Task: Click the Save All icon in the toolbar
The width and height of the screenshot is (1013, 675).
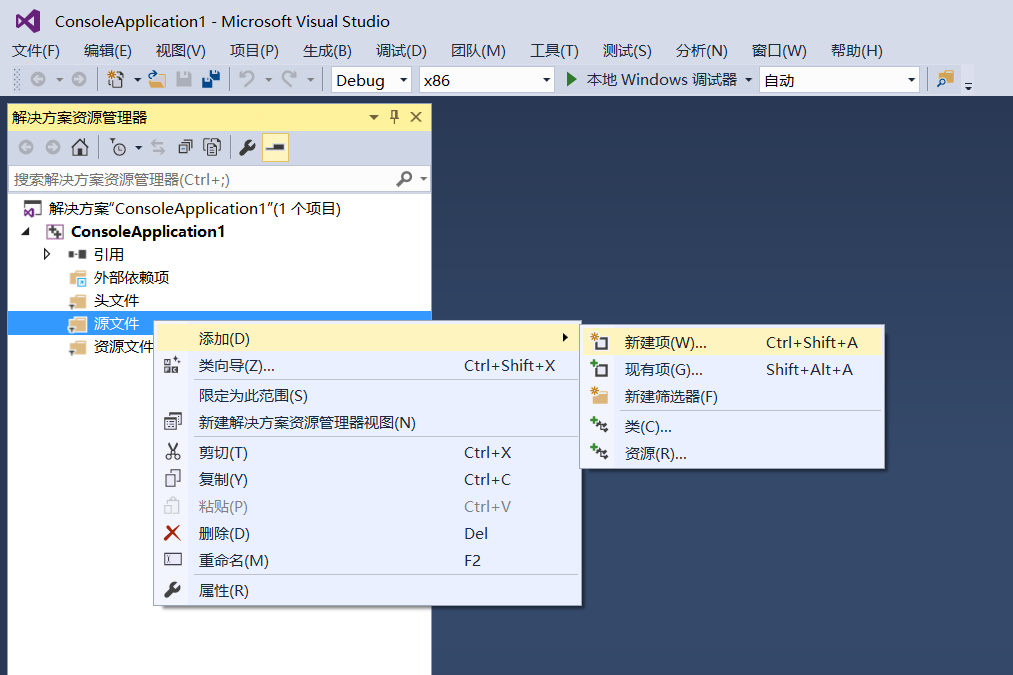Action: point(210,79)
